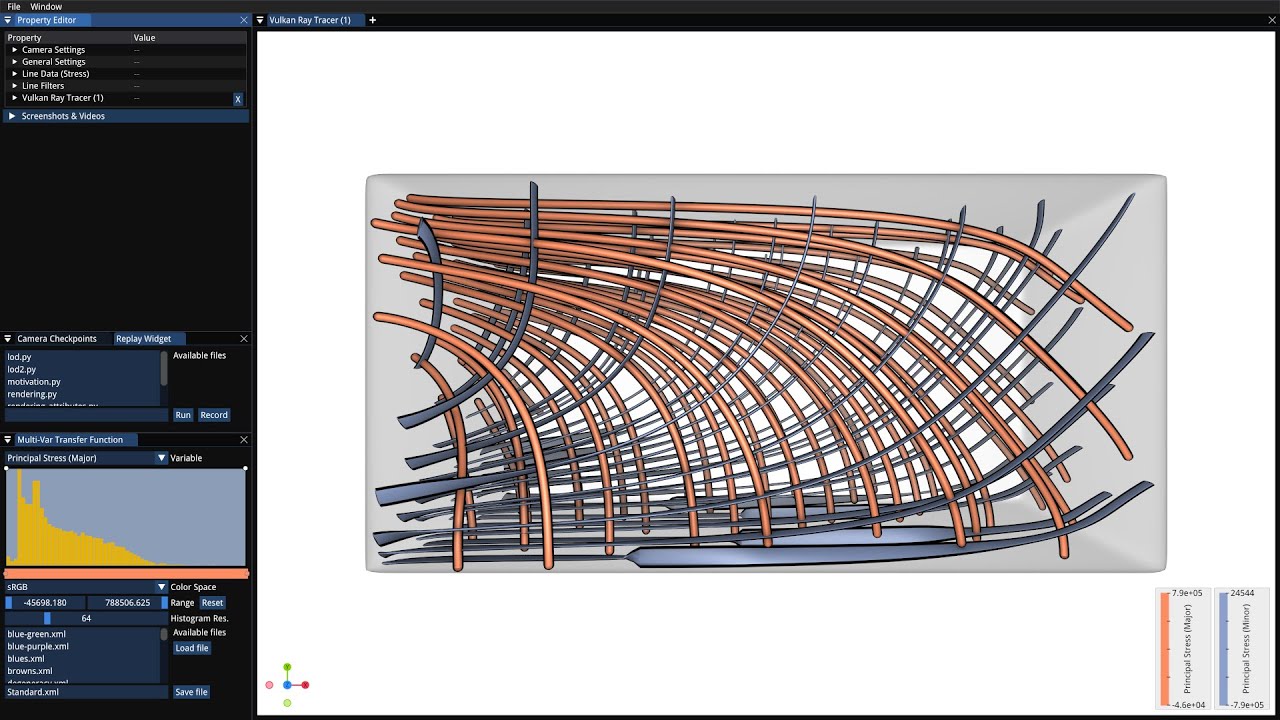Collapse Vulkan Ray Tracer view triangle
Image resolution: width=1280 pixels, height=720 pixels.
tap(260, 20)
